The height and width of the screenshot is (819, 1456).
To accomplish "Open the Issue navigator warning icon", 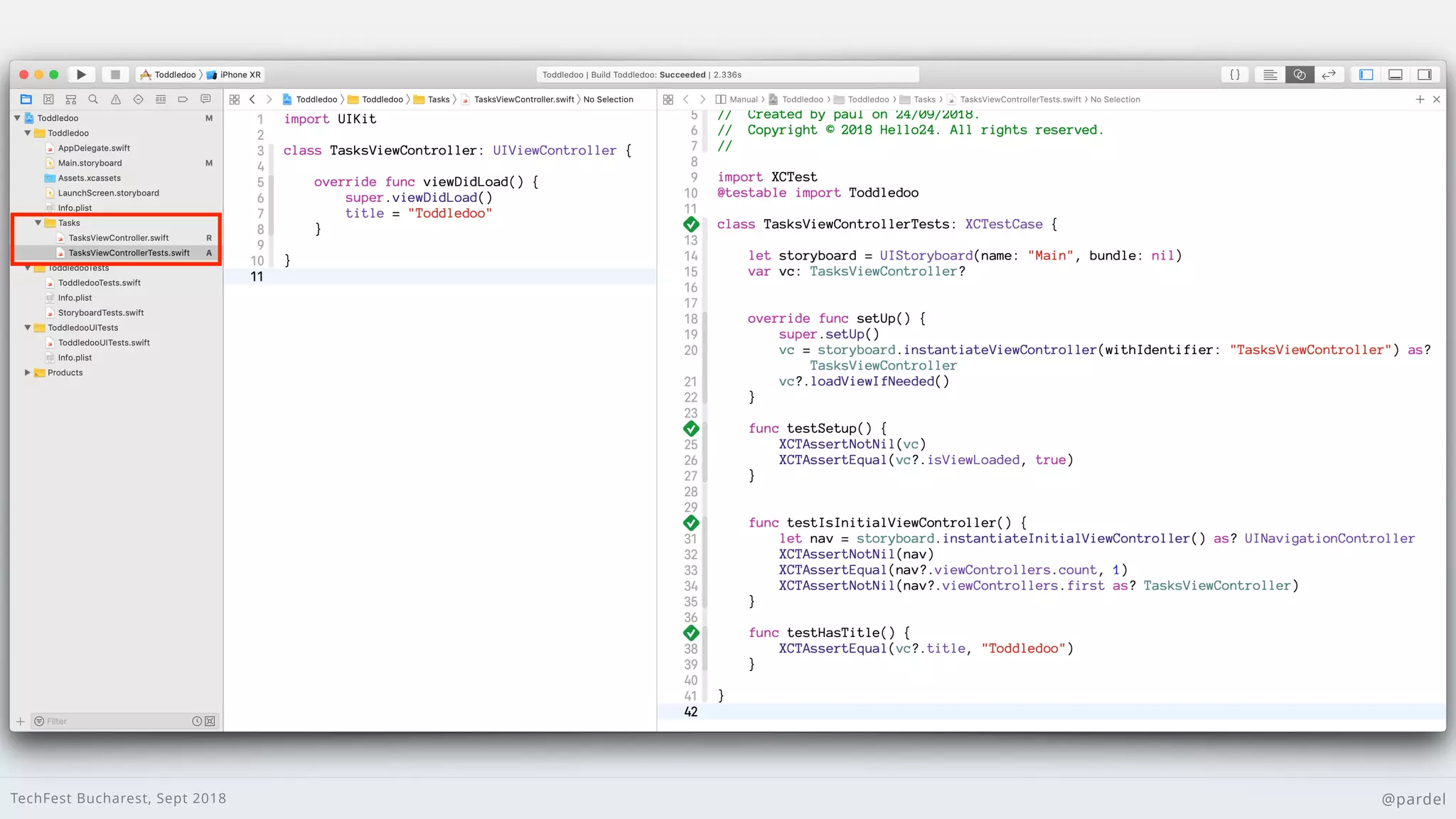I will tap(116, 100).
